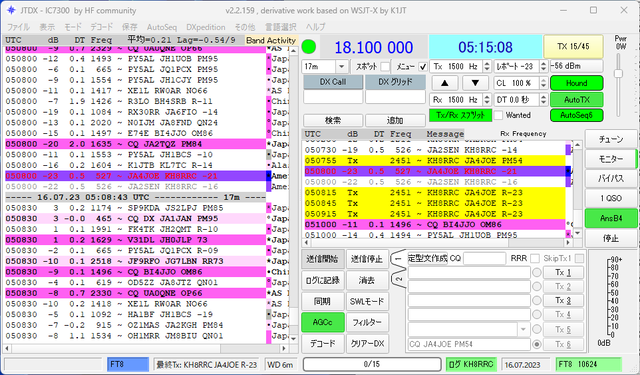Adjust the Tx 1500 Hz spinner arrows
Image resolution: width=640 pixels, height=375 pixels.
(x=487, y=66)
